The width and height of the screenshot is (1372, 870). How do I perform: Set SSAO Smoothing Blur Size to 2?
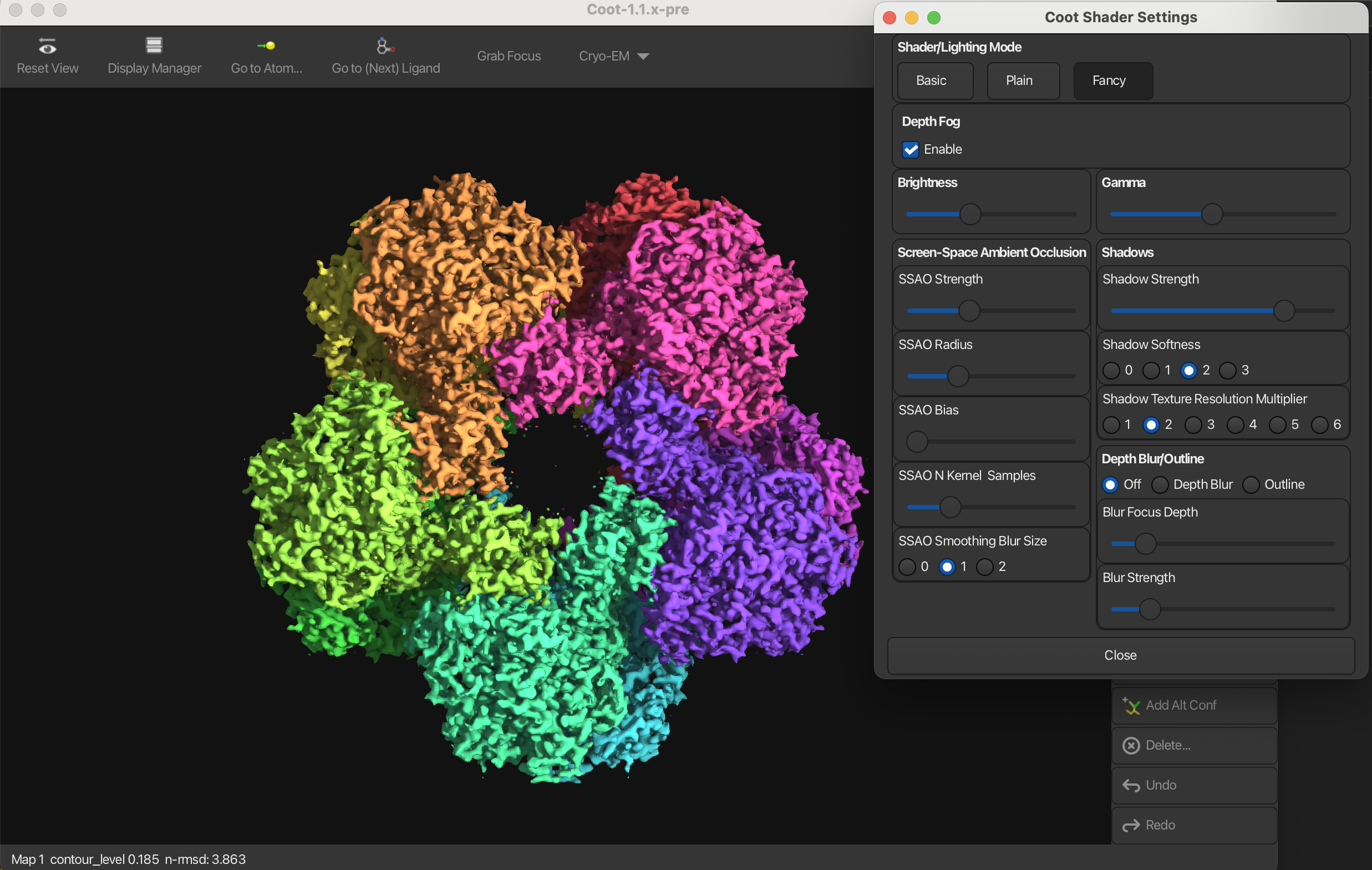coord(984,567)
